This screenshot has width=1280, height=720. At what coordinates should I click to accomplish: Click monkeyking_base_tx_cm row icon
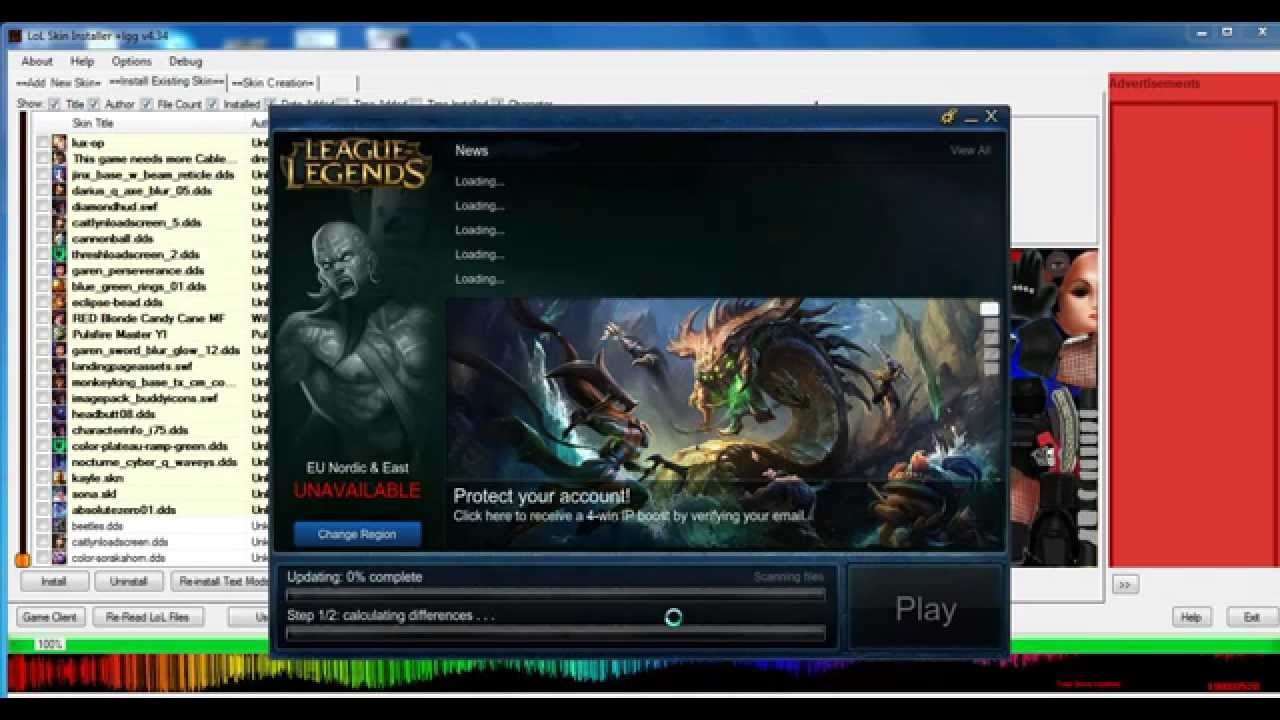coord(59,383)
